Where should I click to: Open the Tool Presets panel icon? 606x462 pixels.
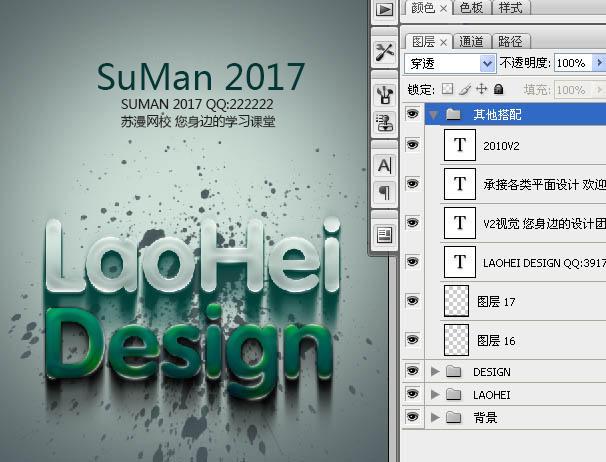click(384, 53)
